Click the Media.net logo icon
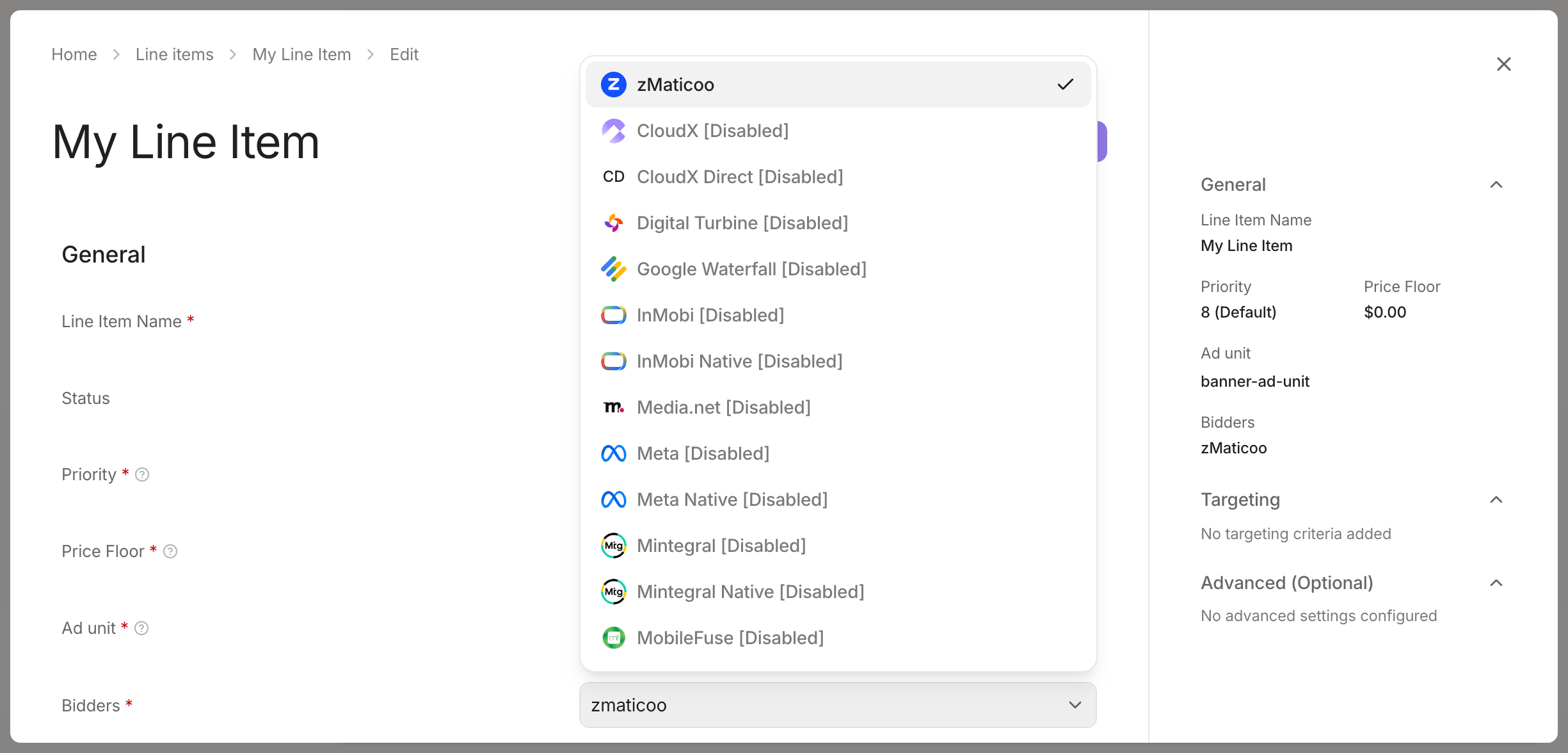Image resolution: width=1568 pixels, height=753 pixels. (613, 407)
